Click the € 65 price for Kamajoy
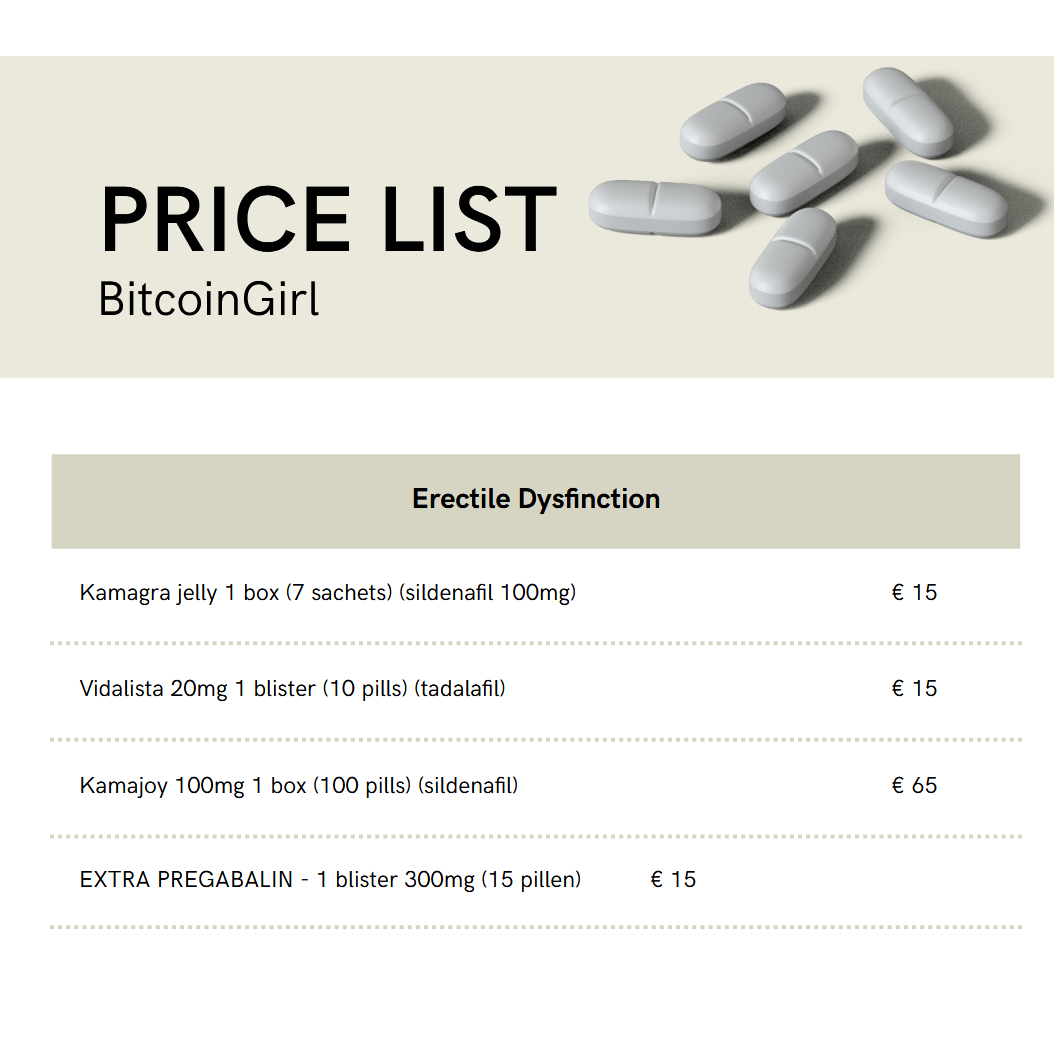Viewport: 1054px width, 1047px height. point(914,786)
